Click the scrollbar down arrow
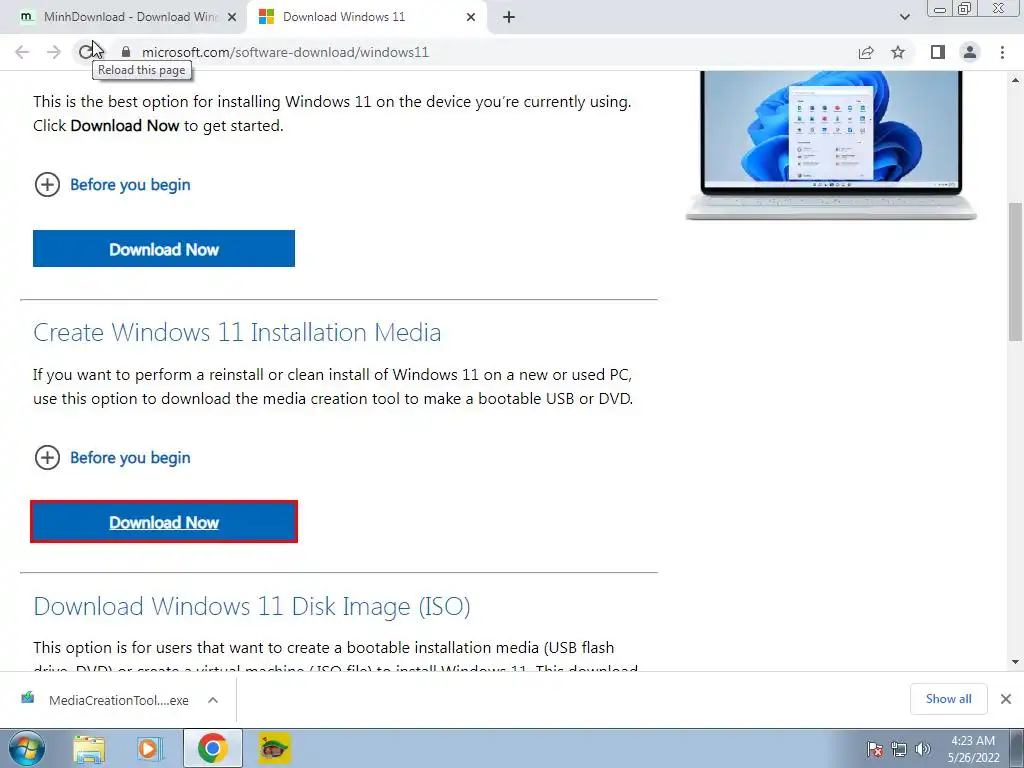This screenshot has width=1024, height=768. [x=1016, y=662]
